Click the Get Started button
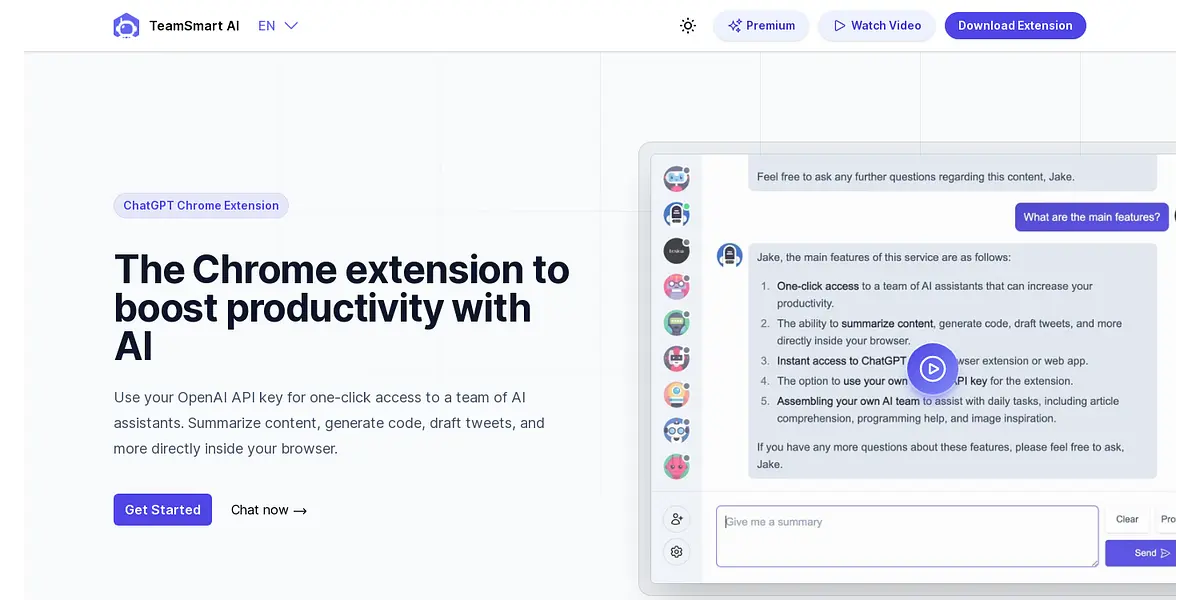Screen dimensions: 1200x600 coord(163,510)
